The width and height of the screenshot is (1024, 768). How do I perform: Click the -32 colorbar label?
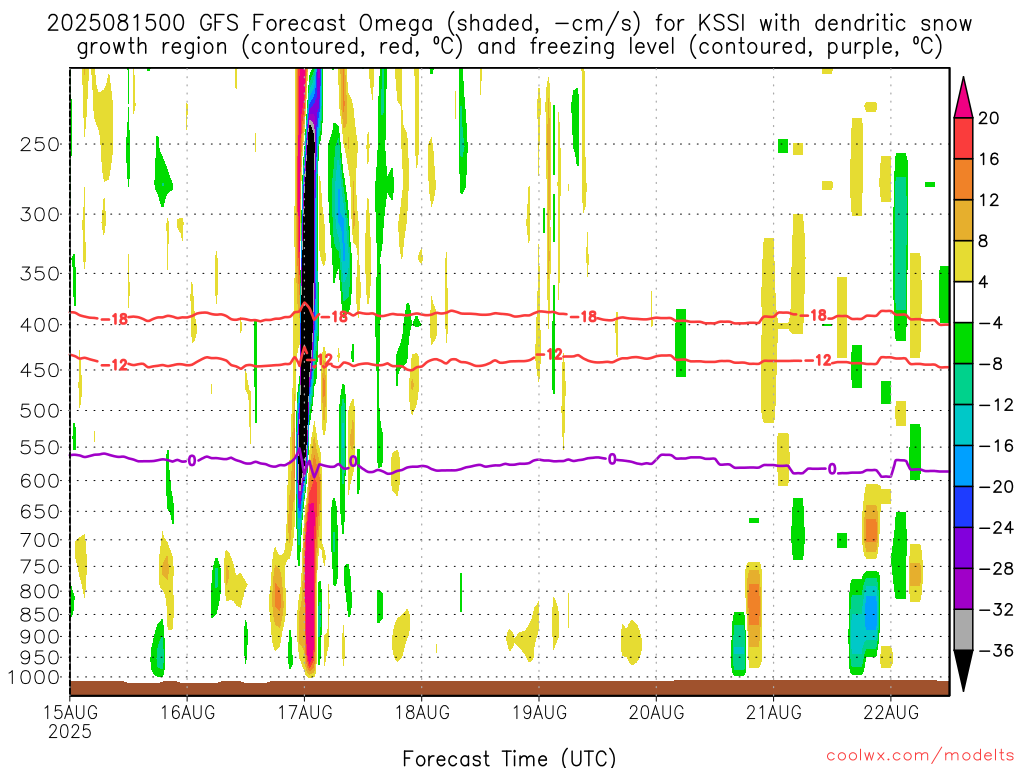[996, 610]
